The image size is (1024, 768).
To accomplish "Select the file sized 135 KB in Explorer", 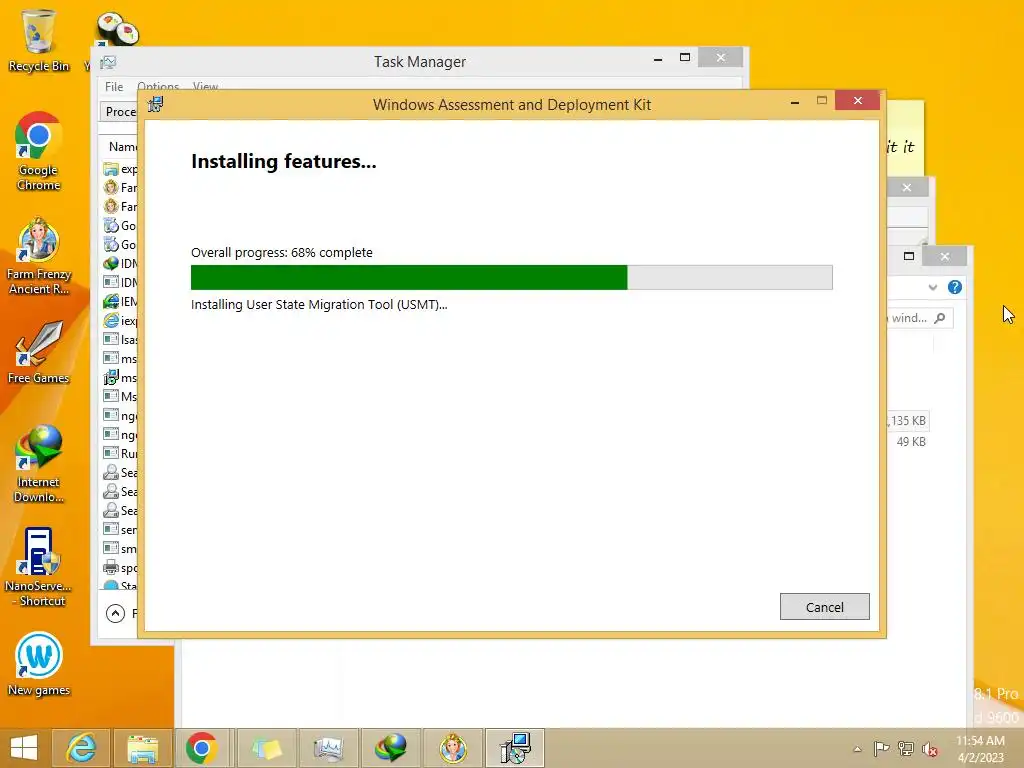I will (908, 421).
